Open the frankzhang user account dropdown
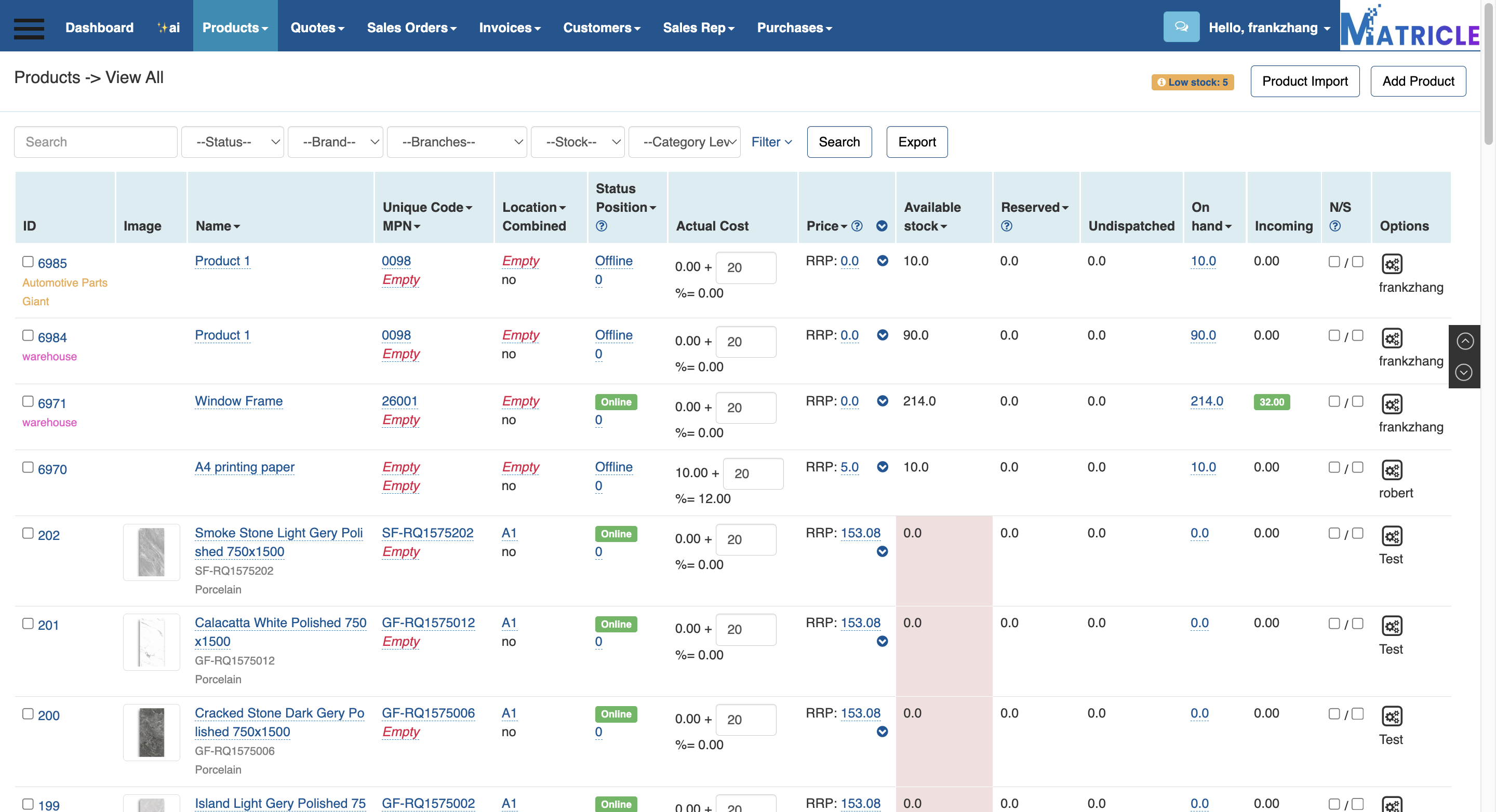The height and width of the screenshot is (812, 1496). click(1270, 28)
